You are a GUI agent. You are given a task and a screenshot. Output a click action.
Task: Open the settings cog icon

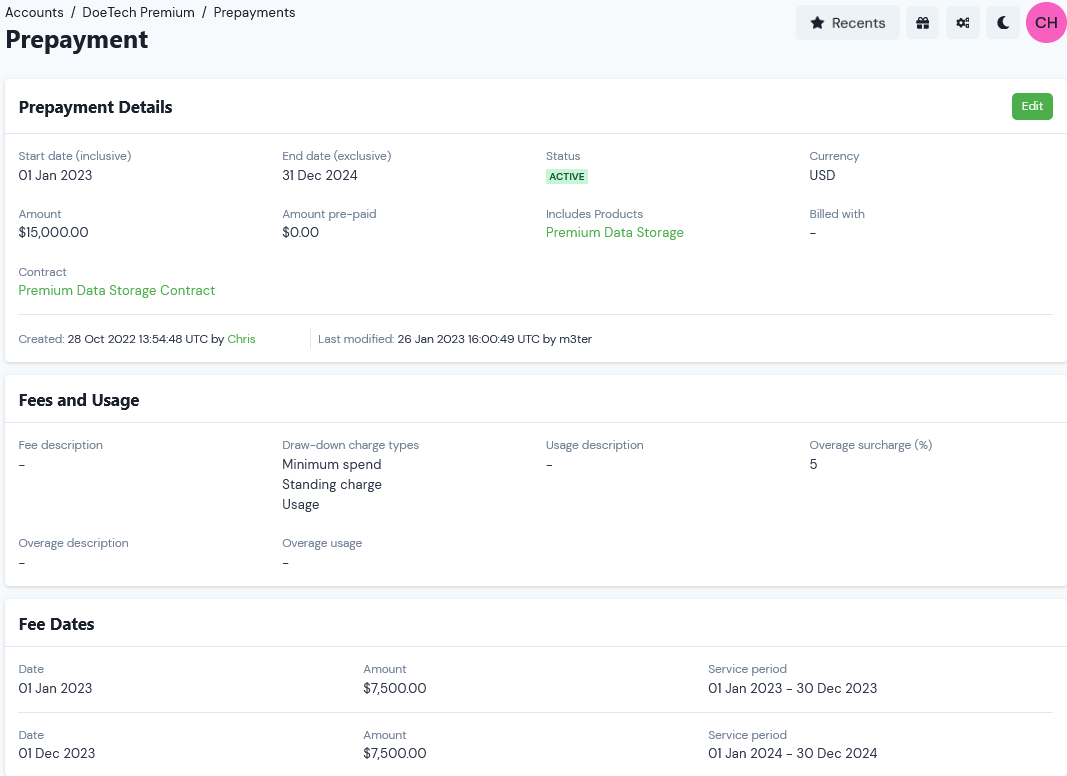click(x=962, y=22)
